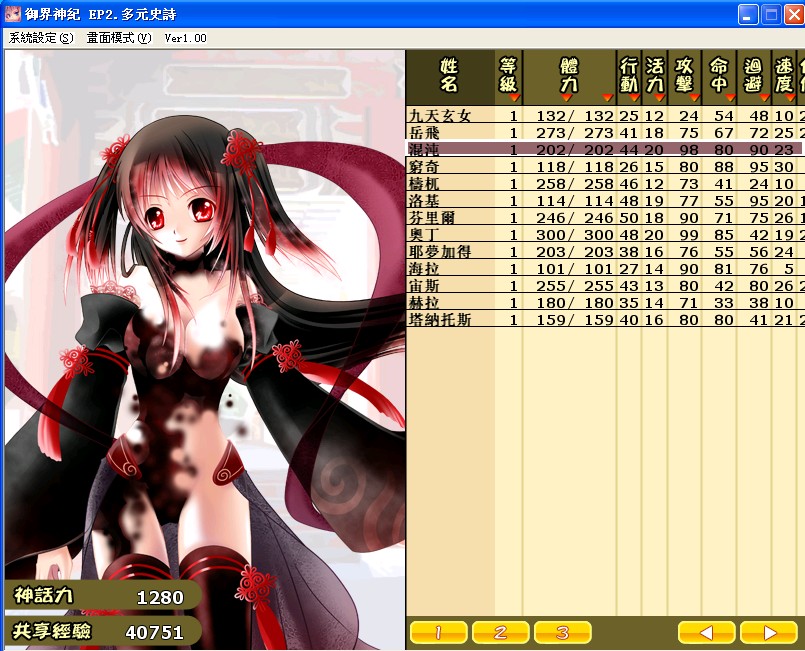The image size is (805, 651).
Task: Click the 混沌 character portrait artwork
Action: coord(204,349)
